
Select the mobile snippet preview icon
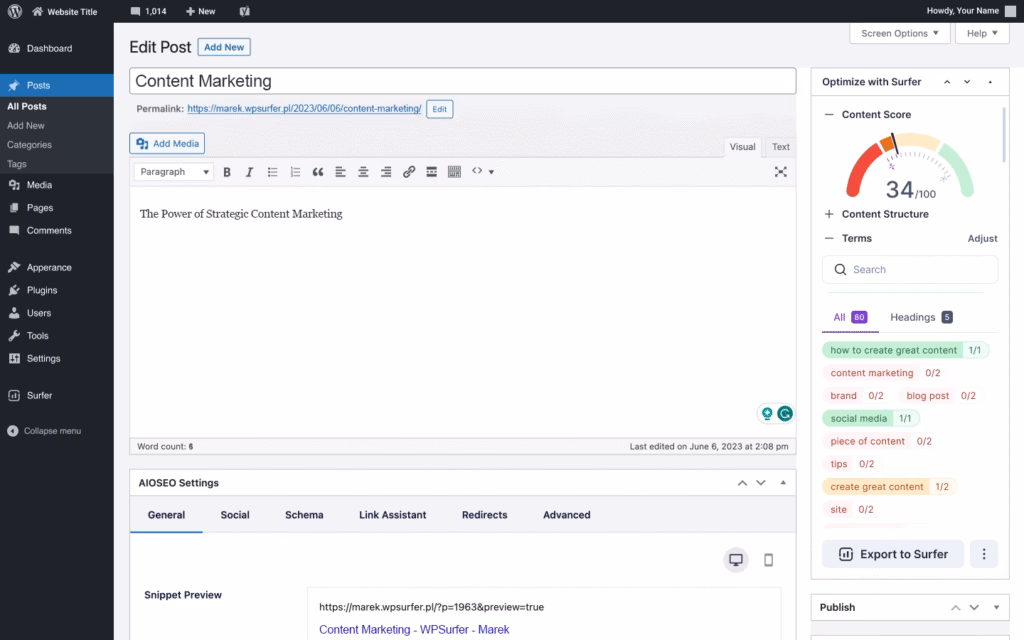click(768, 560)
